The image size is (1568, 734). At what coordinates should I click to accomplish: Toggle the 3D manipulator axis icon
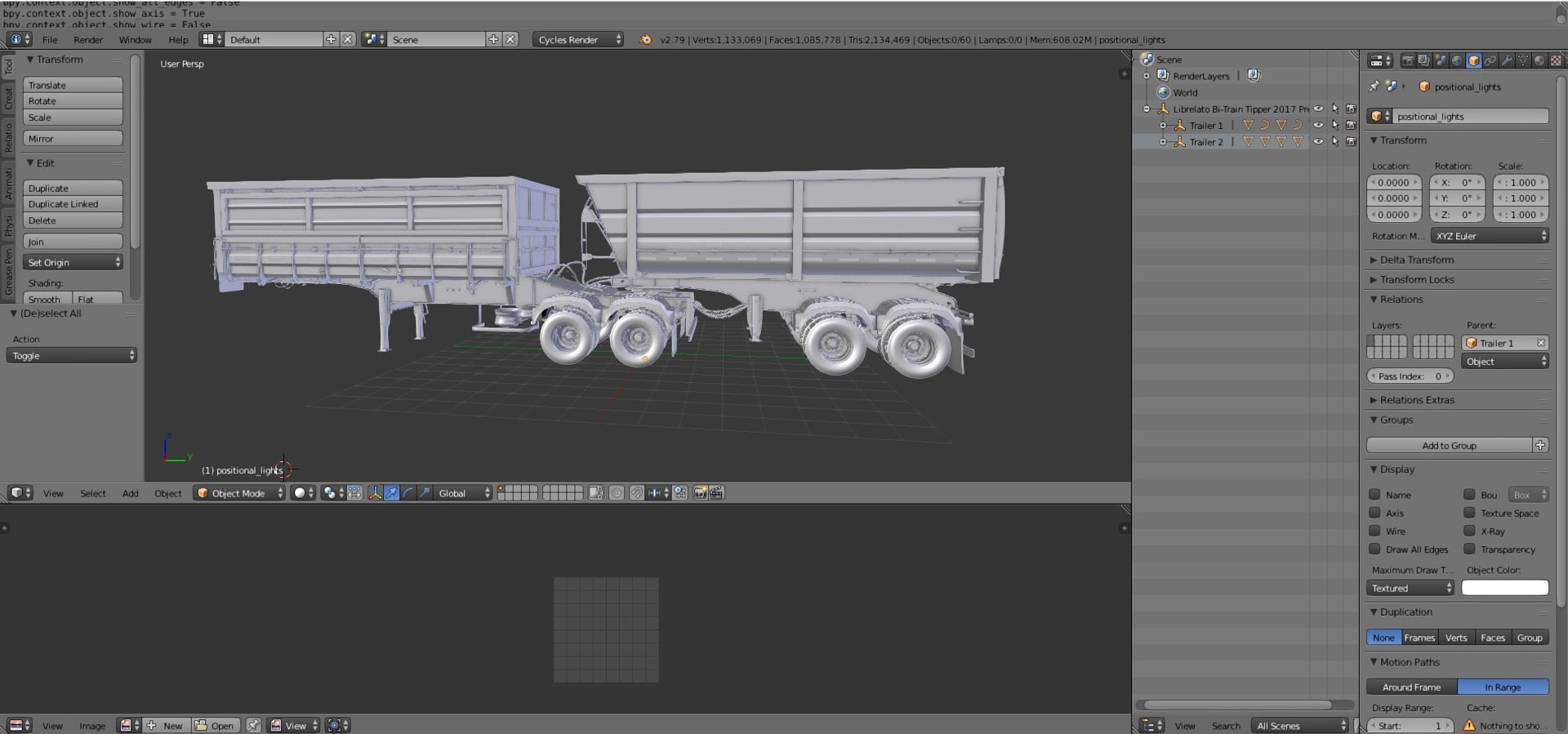(x=375, y=493)
